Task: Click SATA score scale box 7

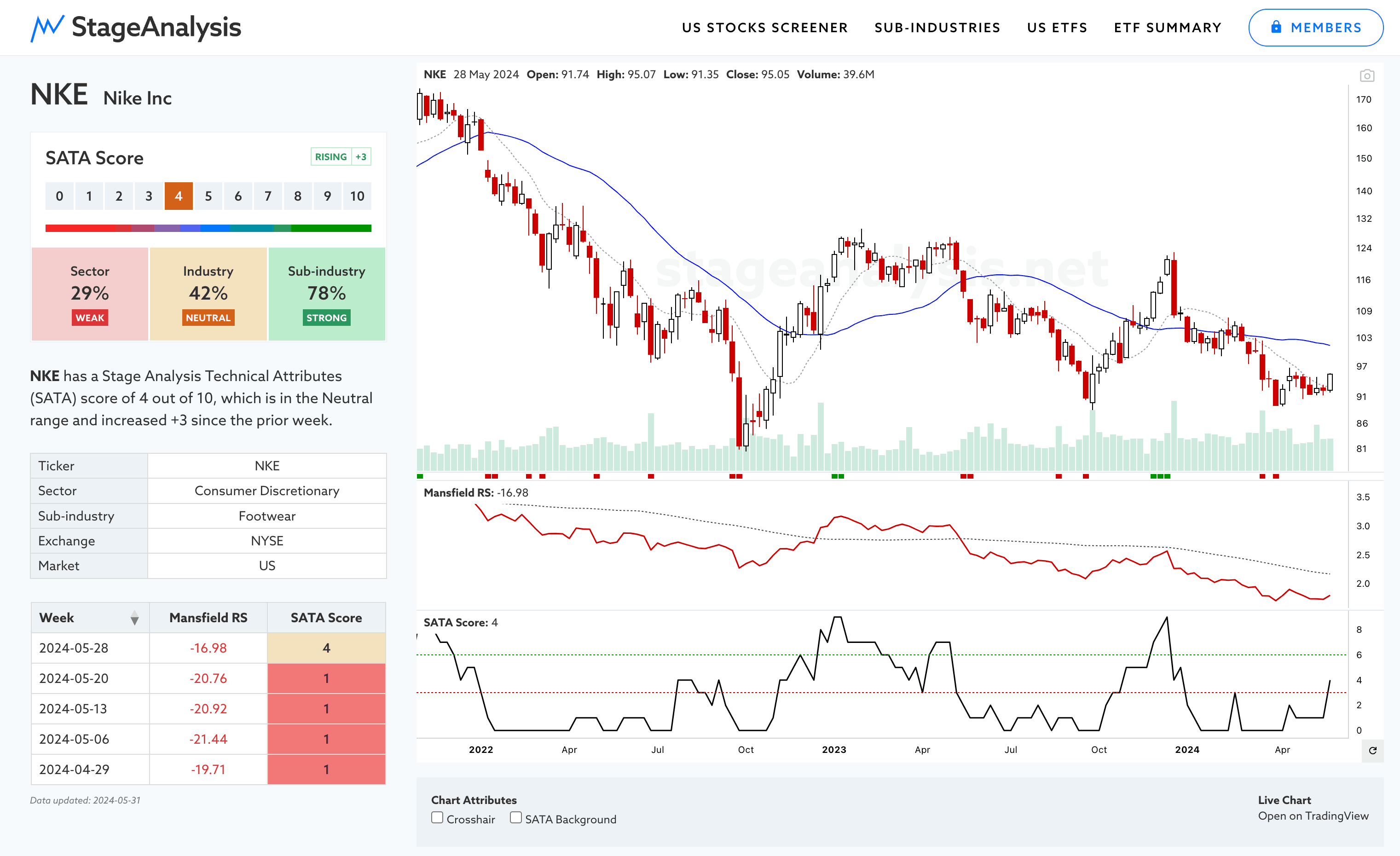Action: (x=267, y=196)
